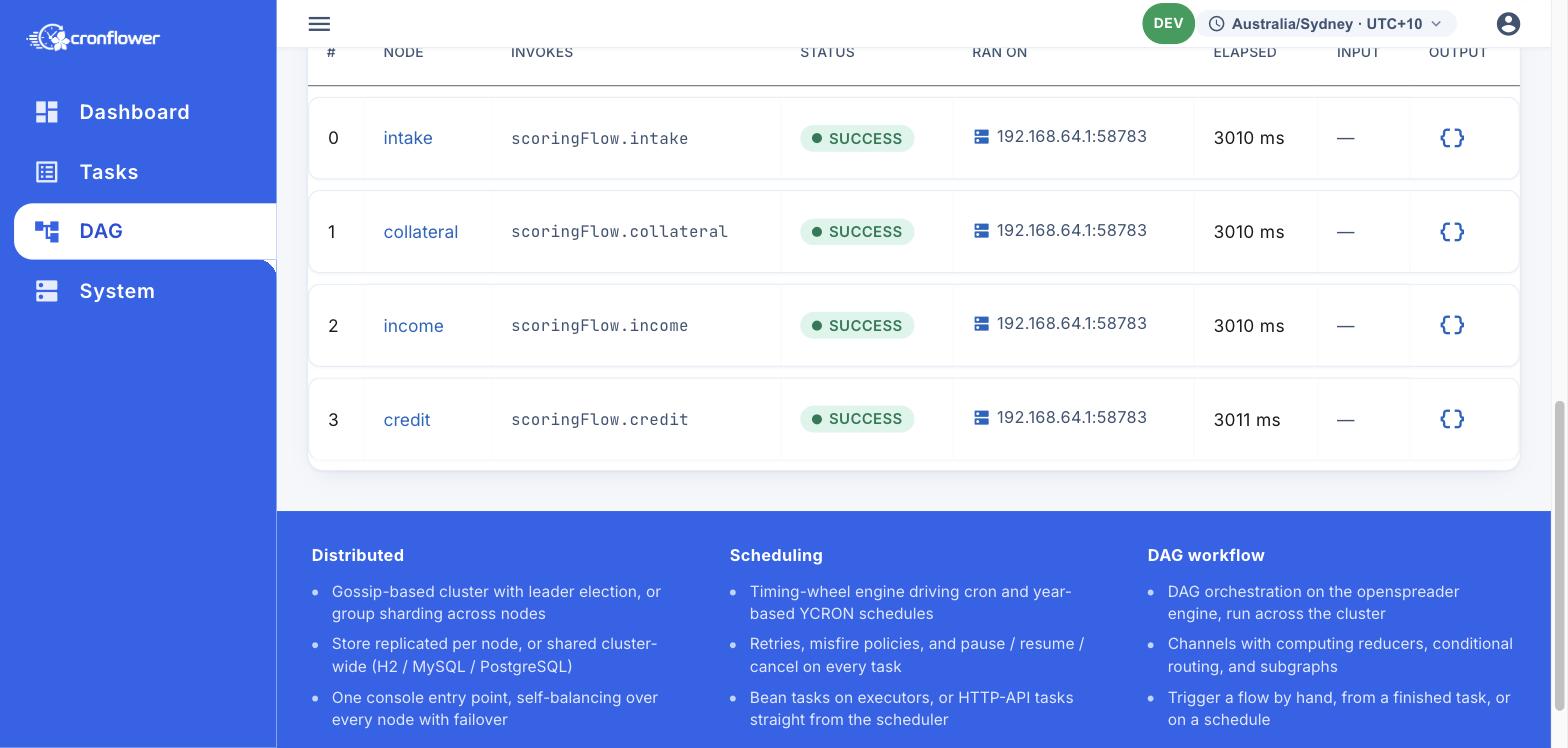Toggle the hamburger sidebar menu
The height and width of the screenshot is (748, 1568).
319,24
